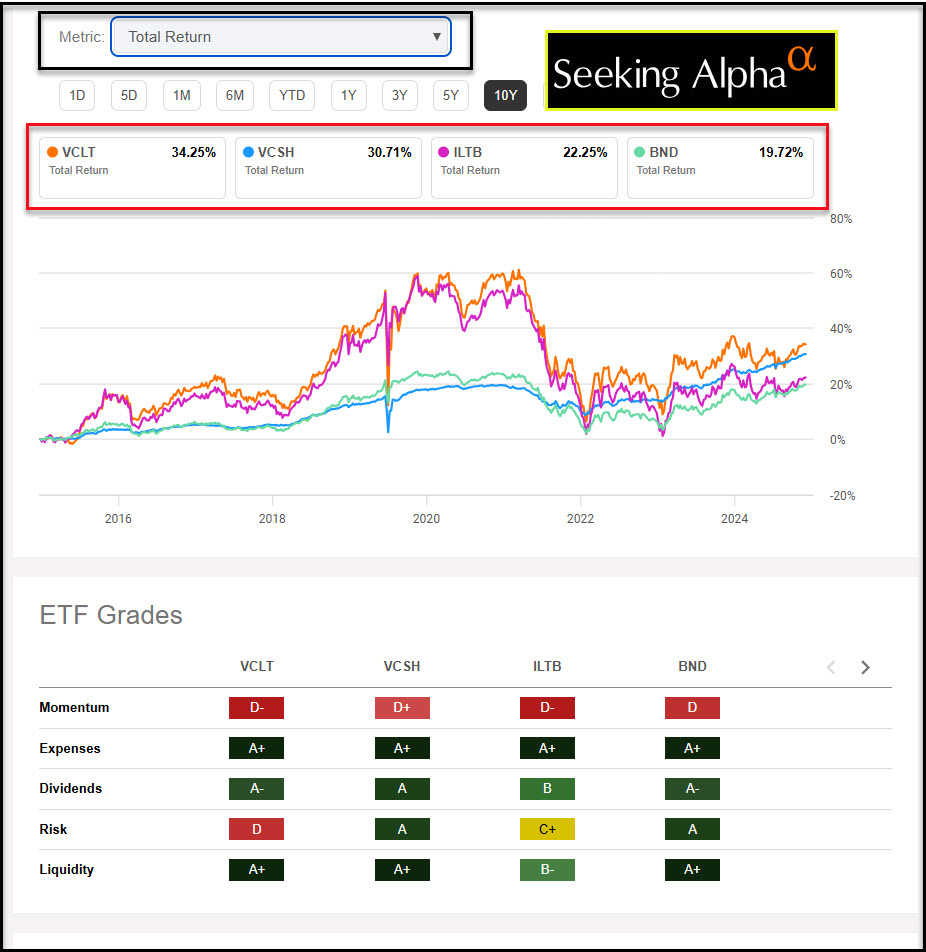
Task: Click the VCSH column header in ETF Grades
Action: (x=402, y=666)
